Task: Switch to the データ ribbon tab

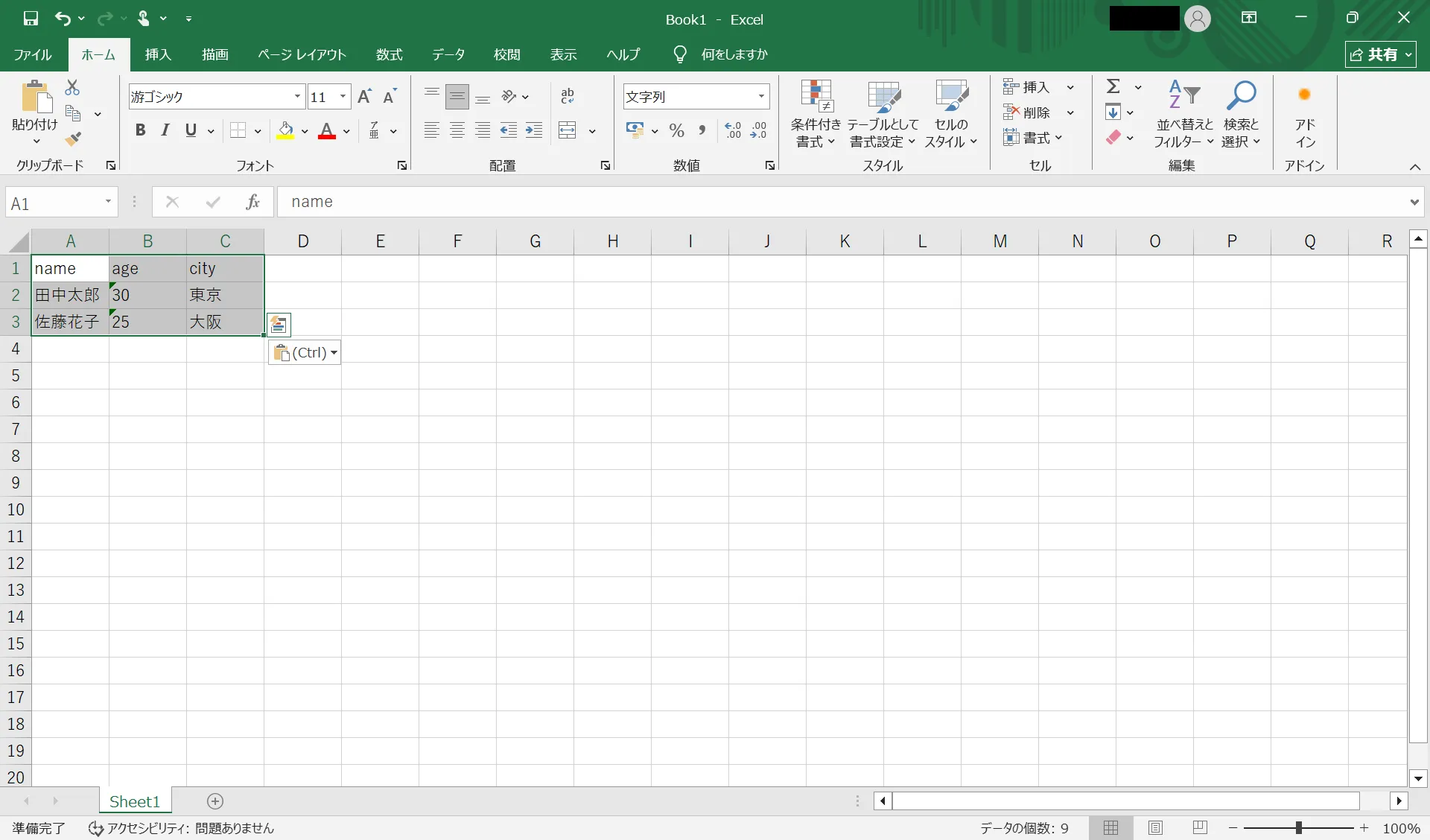Action: pos(448,54)
